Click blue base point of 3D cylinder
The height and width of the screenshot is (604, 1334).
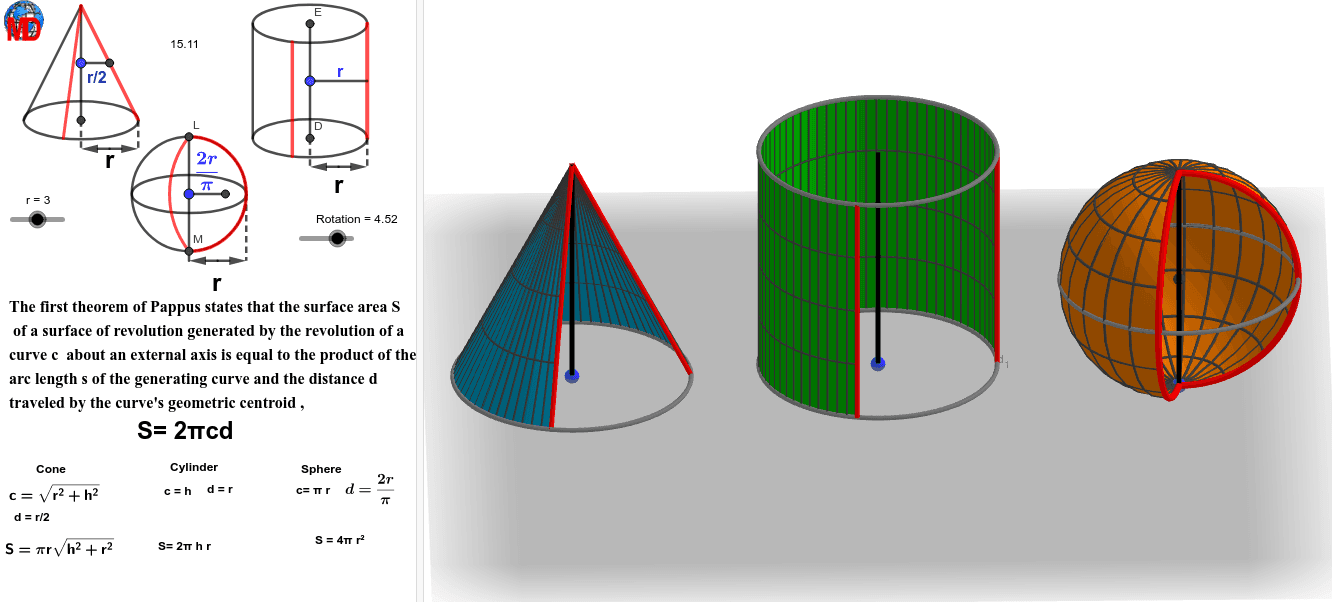878,364
